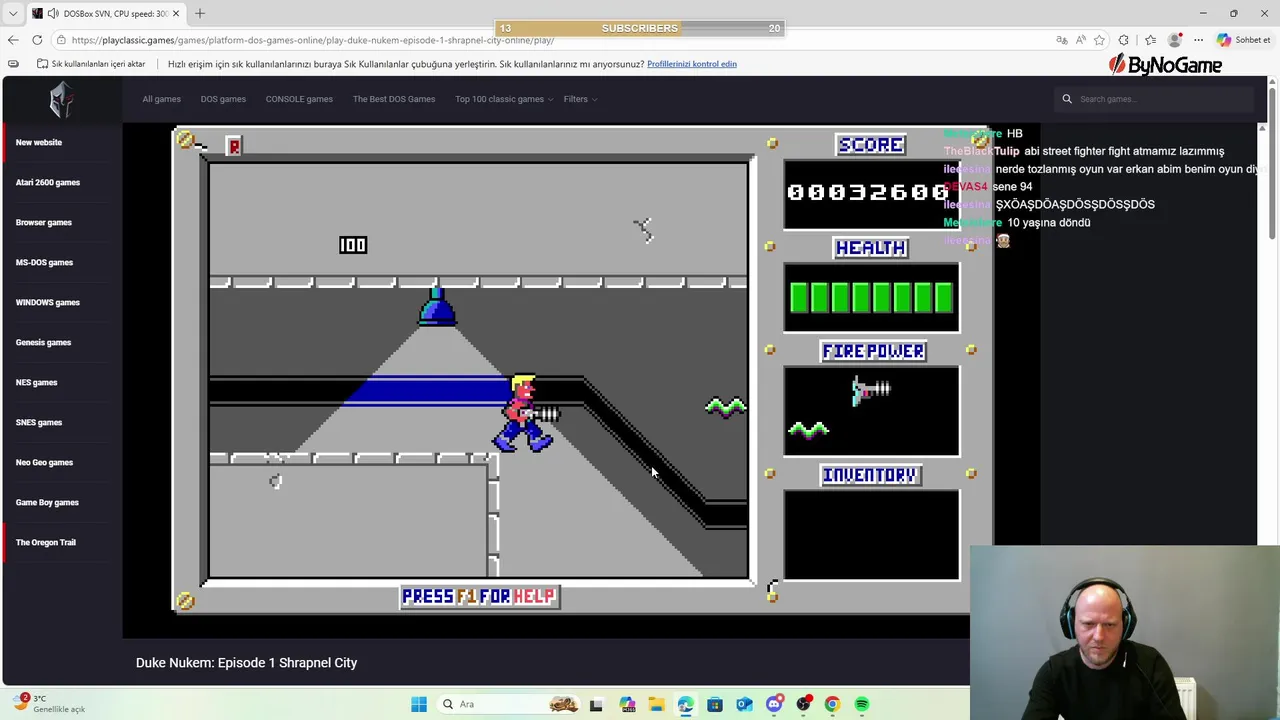Open the Microsoft 365 Copilot taskbar icon
1280x720 pixels.
pos(626,704)
